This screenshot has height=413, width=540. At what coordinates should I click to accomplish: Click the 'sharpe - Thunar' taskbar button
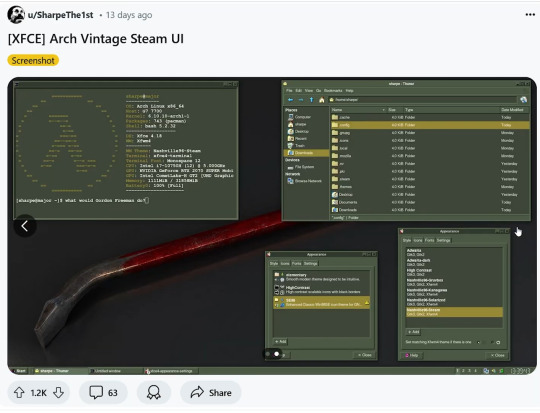[61, 371]
